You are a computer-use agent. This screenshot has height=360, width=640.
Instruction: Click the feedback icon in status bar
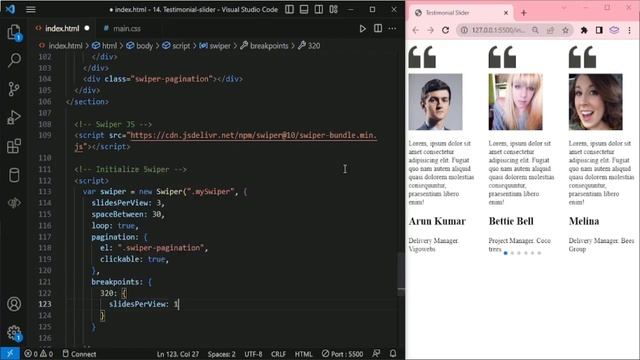[x=376, y=354]
